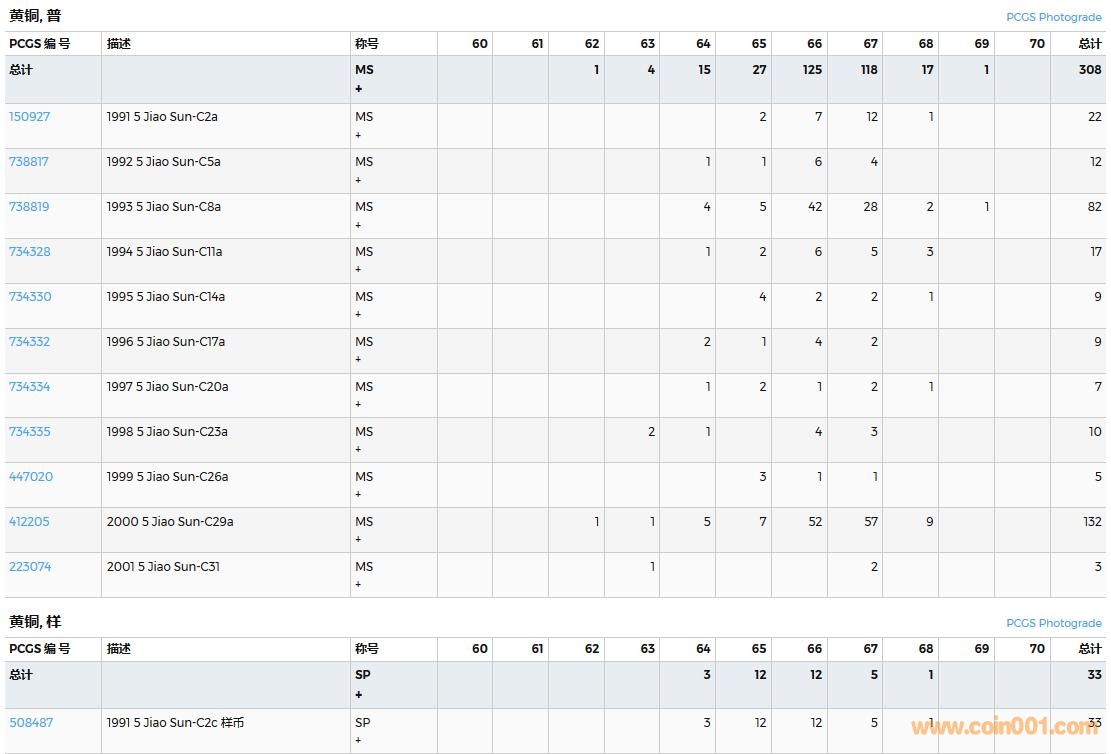The width and height of the screenshot is (1111, 754).
Task: Open PCGS number 150927 link
Action: (x=29, y=117)
